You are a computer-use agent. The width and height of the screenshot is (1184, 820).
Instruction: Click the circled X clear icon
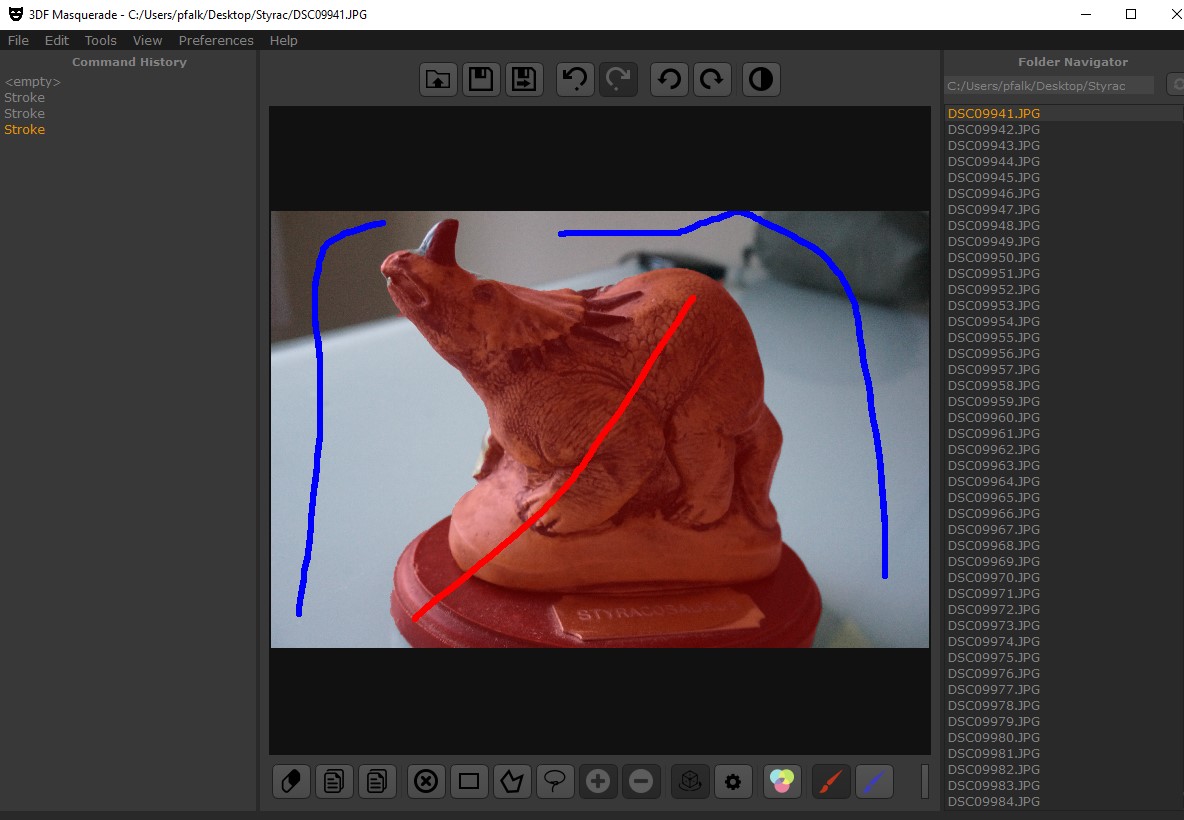426,781
